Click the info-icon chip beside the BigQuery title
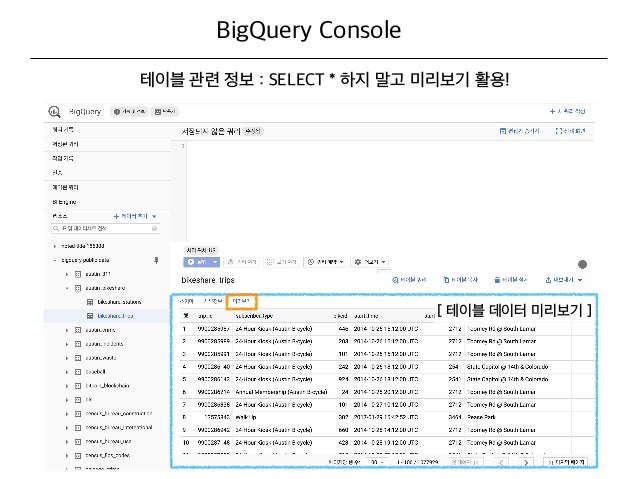This screenshot has height=479, width=638. click(129, 112)
